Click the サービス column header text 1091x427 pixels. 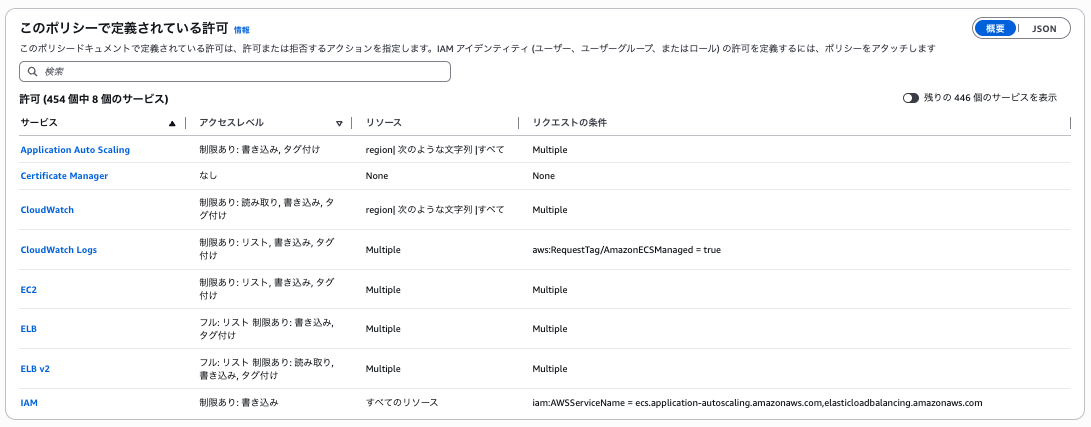tap(39, 122)
